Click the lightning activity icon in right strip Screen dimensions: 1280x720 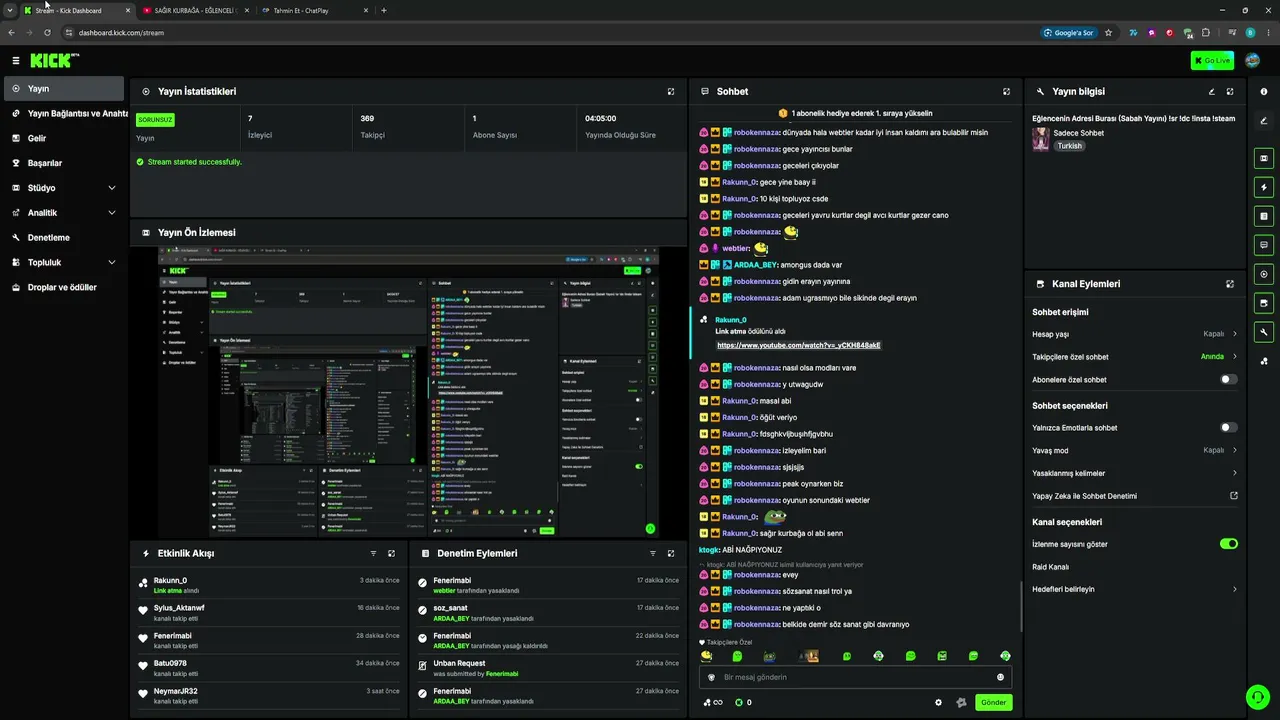pyautogui.click(x=1264, y=187)
